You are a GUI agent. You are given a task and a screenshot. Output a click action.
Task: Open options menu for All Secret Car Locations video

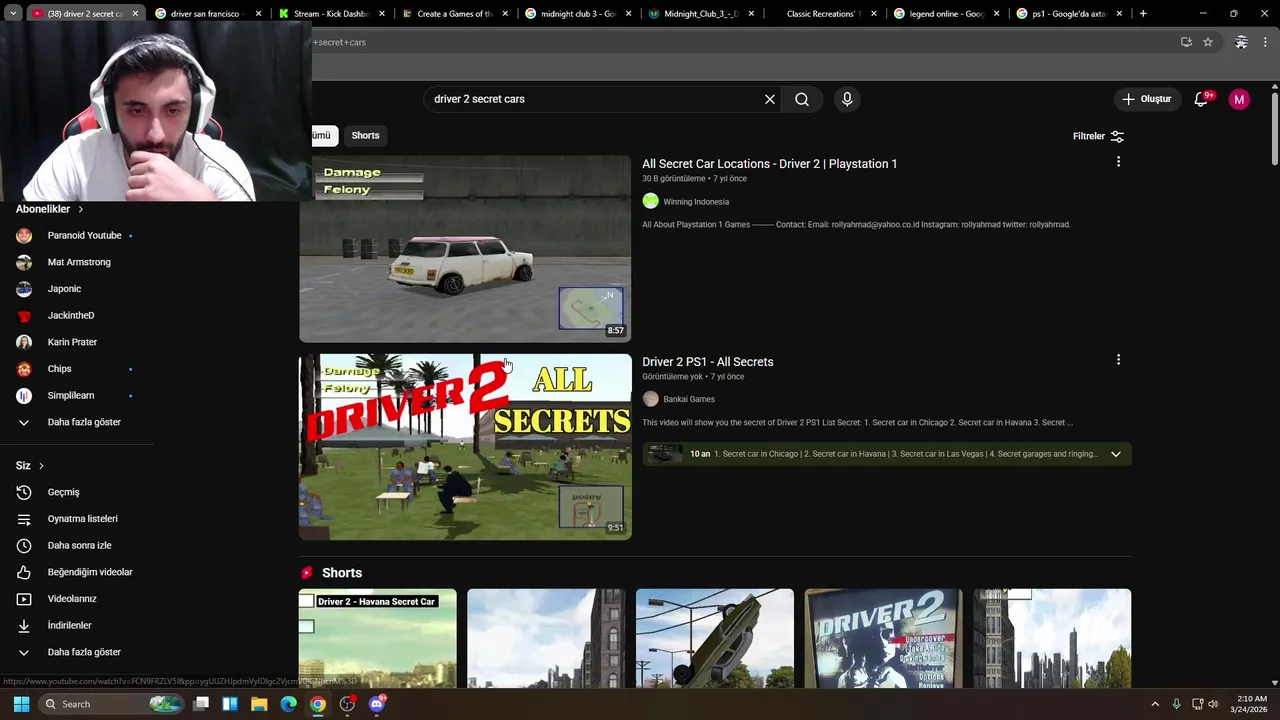click(x=1118, y=161)
